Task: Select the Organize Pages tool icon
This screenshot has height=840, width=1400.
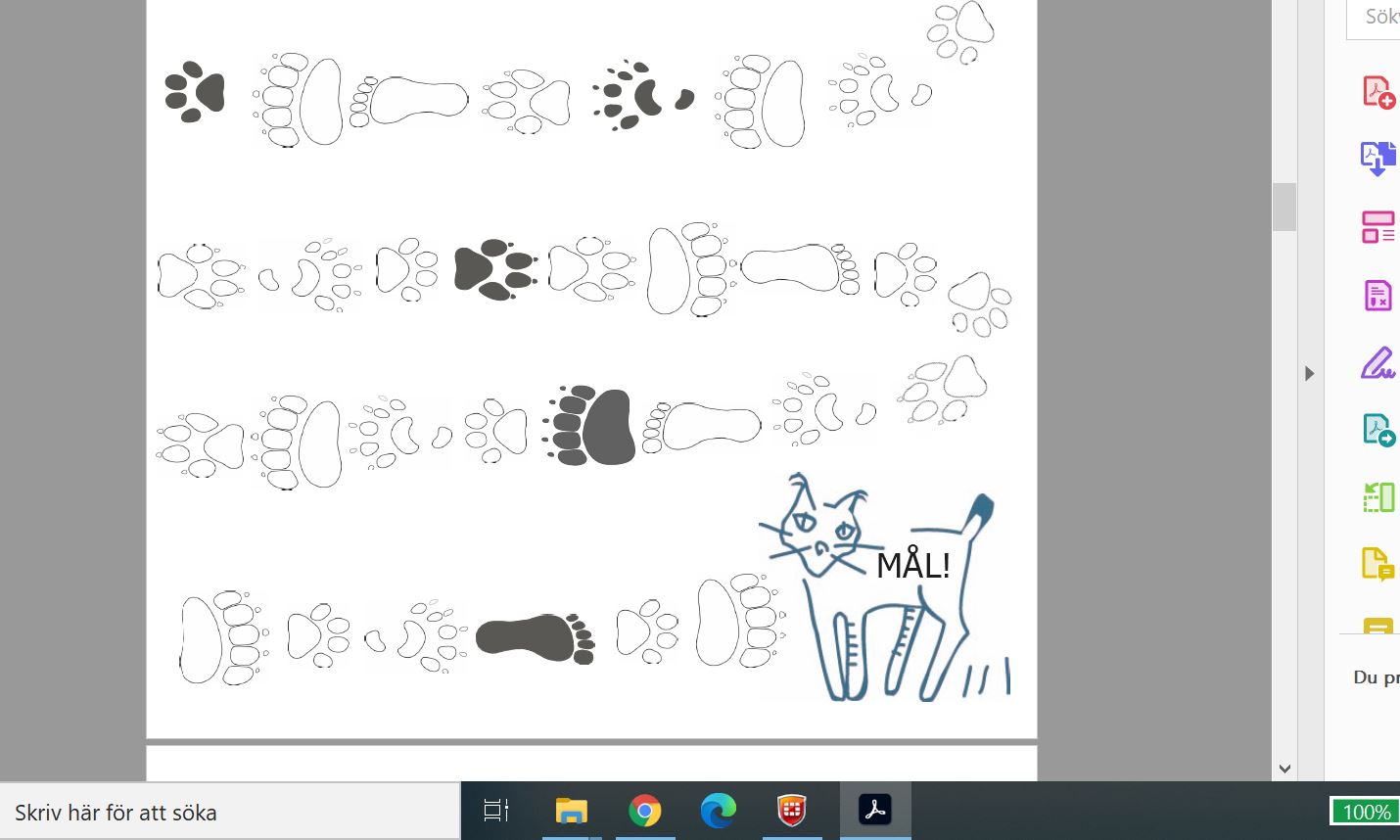Action: click(x=1377, y=226)
